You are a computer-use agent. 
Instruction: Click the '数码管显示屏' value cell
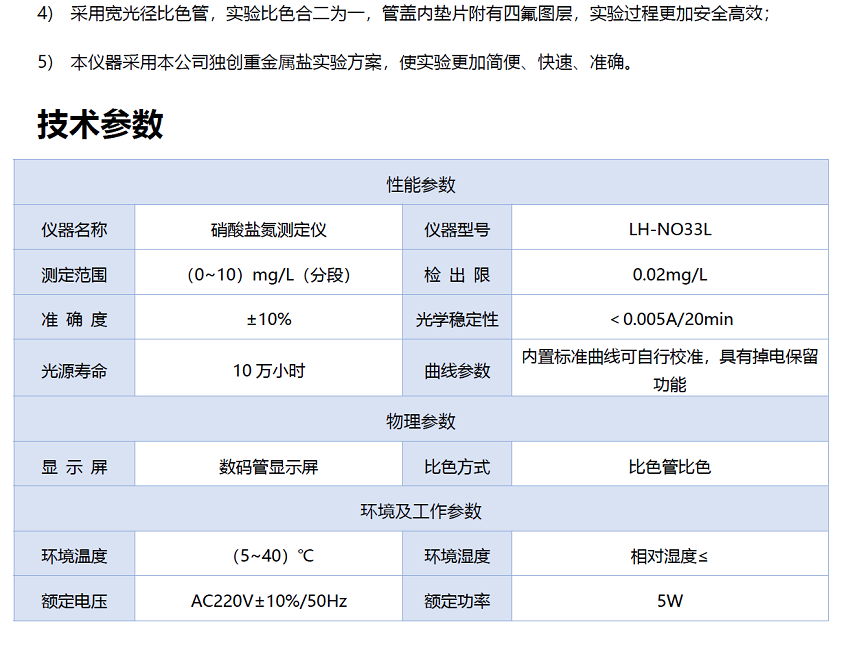[x=268, y=464]
